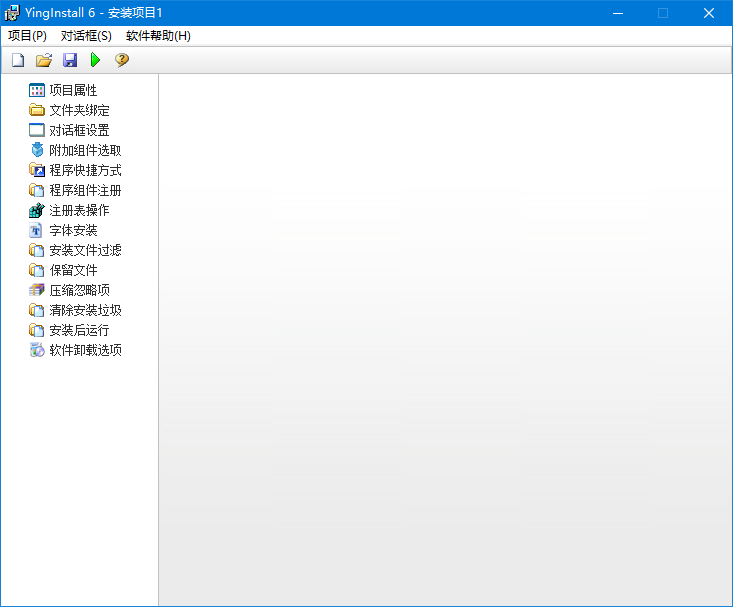The height and width of the screenshot is (607, 733).
Task: Select 清除安装垃圾 label in the tree
Action: (x=86, y=311)
